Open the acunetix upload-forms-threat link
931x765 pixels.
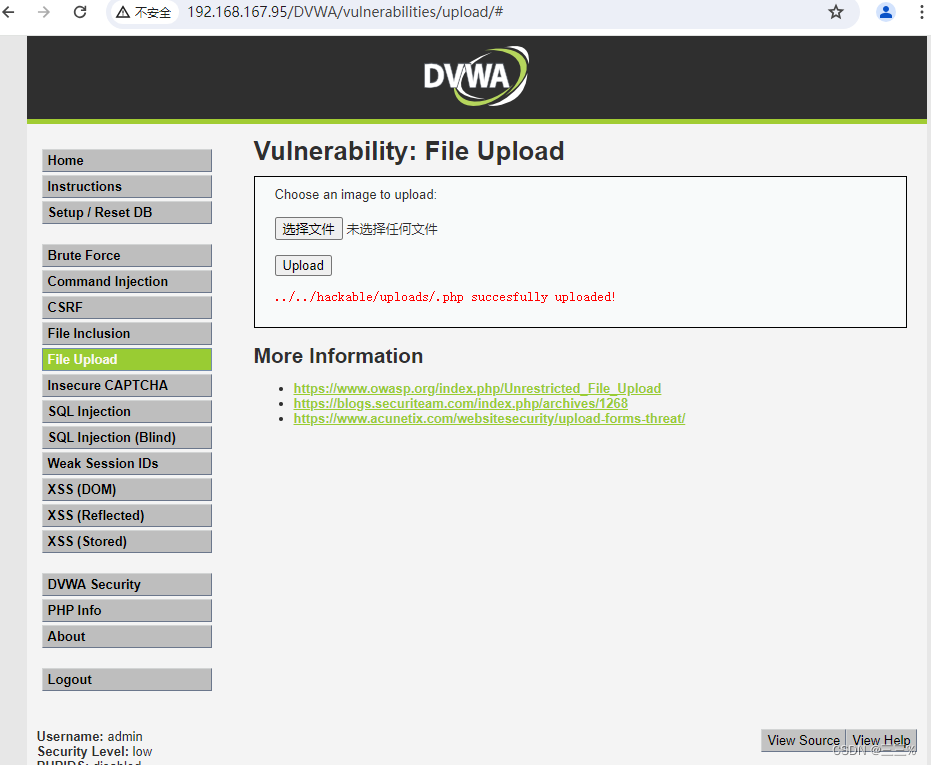[489, 419]
